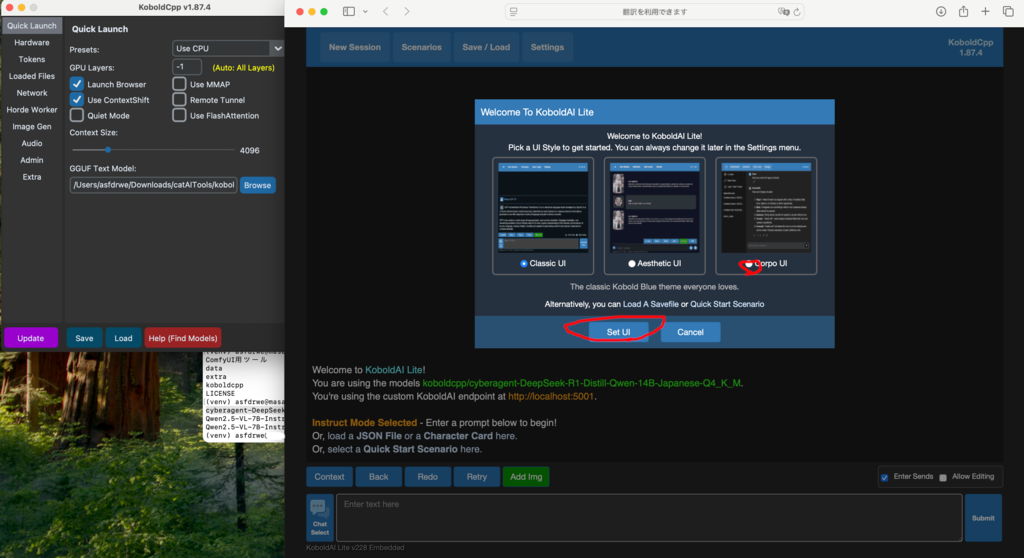The width and height of the screenshot is (1024, 558).
Task: Switch to Audio tab in KoboldCpp
Action: click(x=31, y=143)
